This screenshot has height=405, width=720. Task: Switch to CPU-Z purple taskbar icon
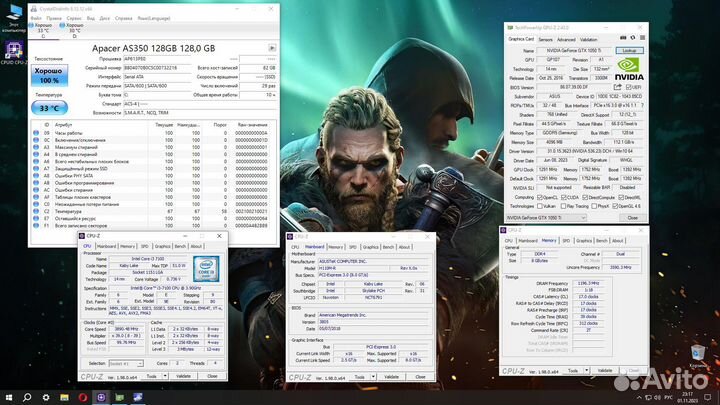click(x=101, y=397)
